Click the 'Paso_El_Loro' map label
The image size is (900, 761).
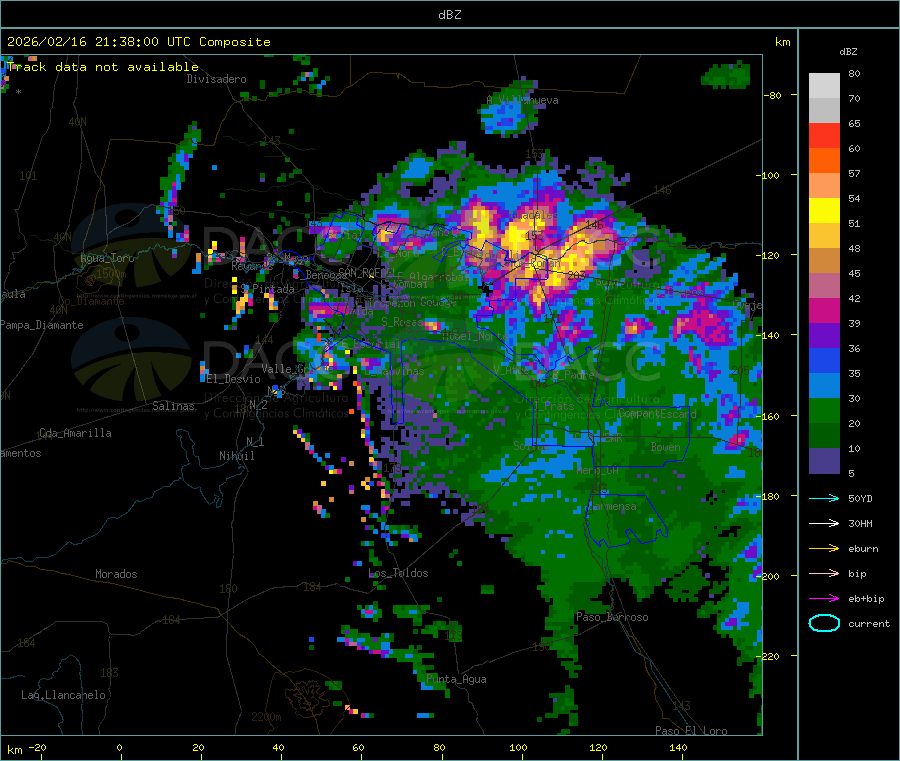coord(691,731)
